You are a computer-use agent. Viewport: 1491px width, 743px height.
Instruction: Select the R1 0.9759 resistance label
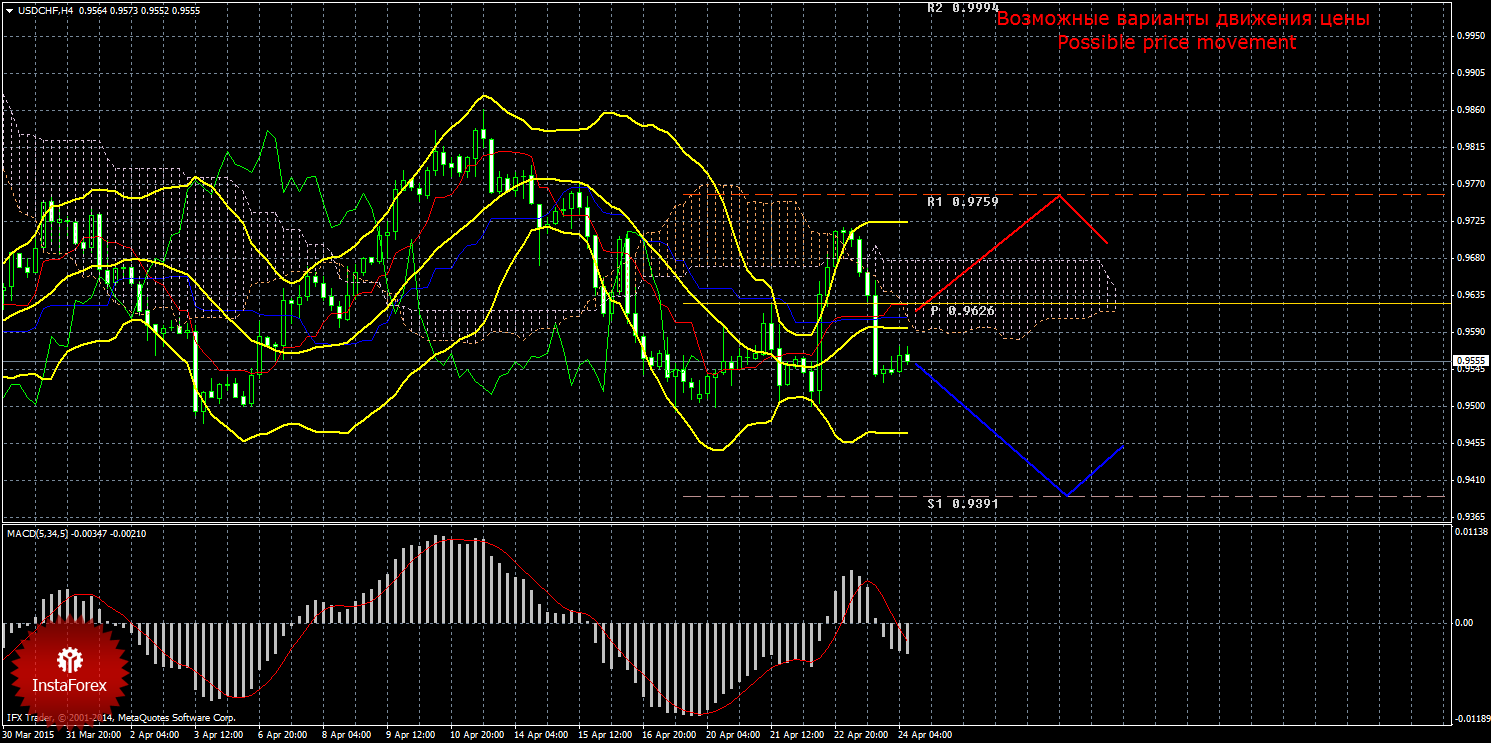click(961, 202)
